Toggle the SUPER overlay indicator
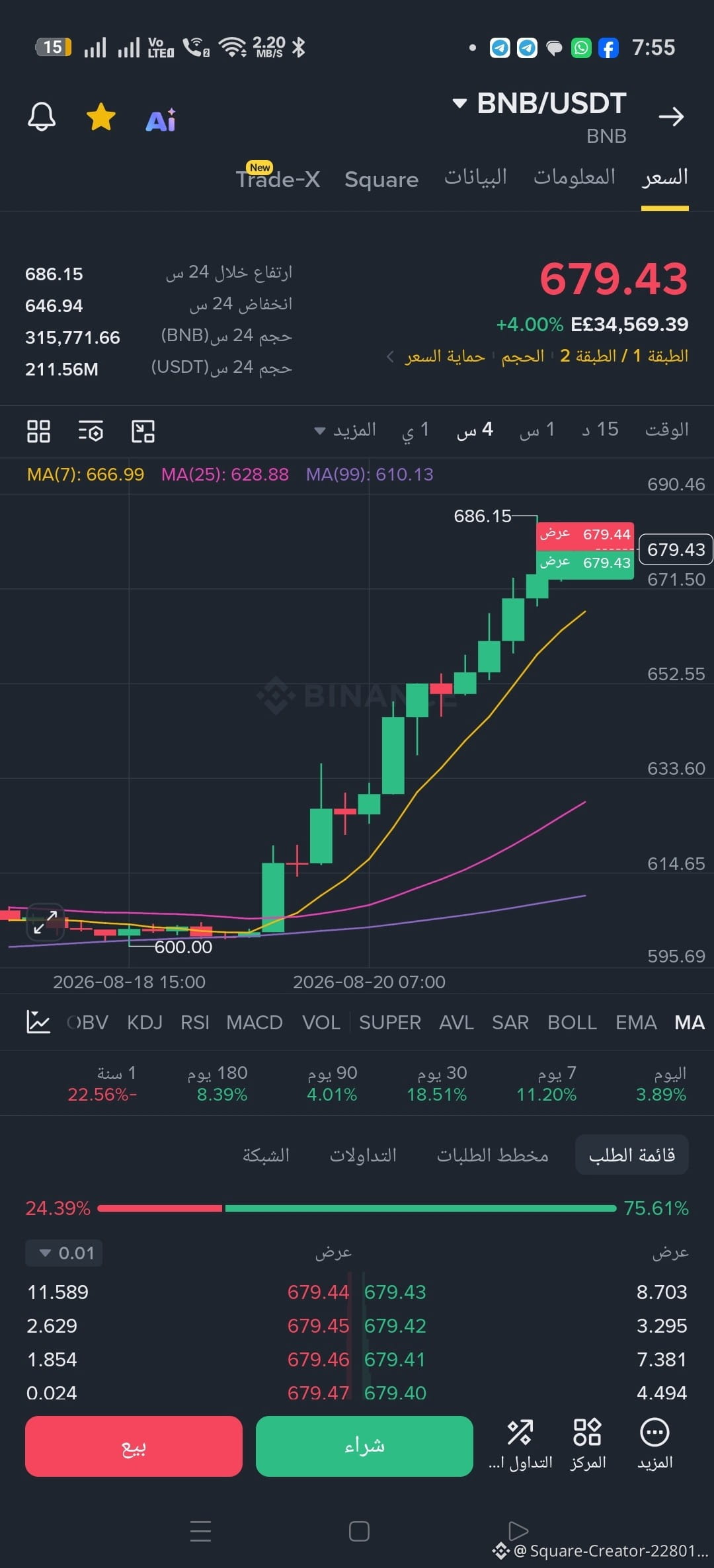714x1568 pixels. tap(390, 1023)
